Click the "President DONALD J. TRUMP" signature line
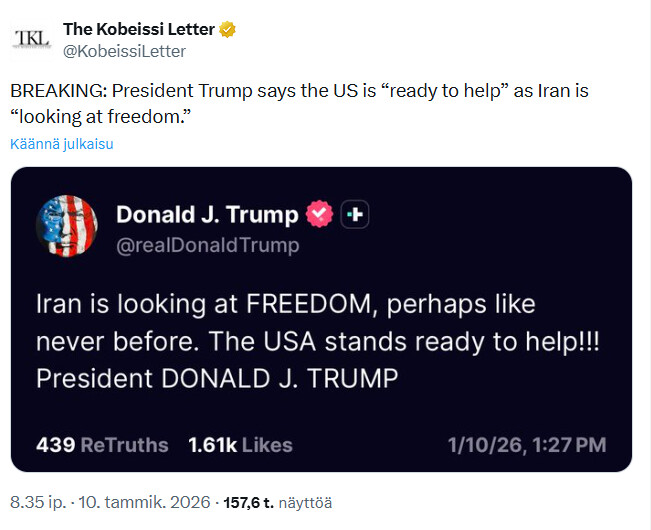This screenshot has width=651, height=530. point(217,378)
